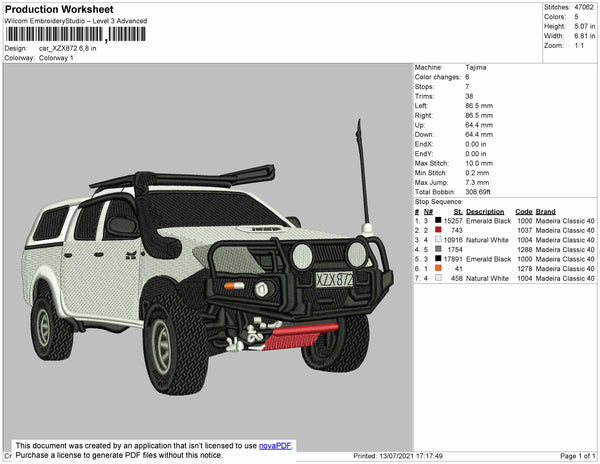Click the 'Colorway 1' value
Screen dimensions: 600x464
56,58
